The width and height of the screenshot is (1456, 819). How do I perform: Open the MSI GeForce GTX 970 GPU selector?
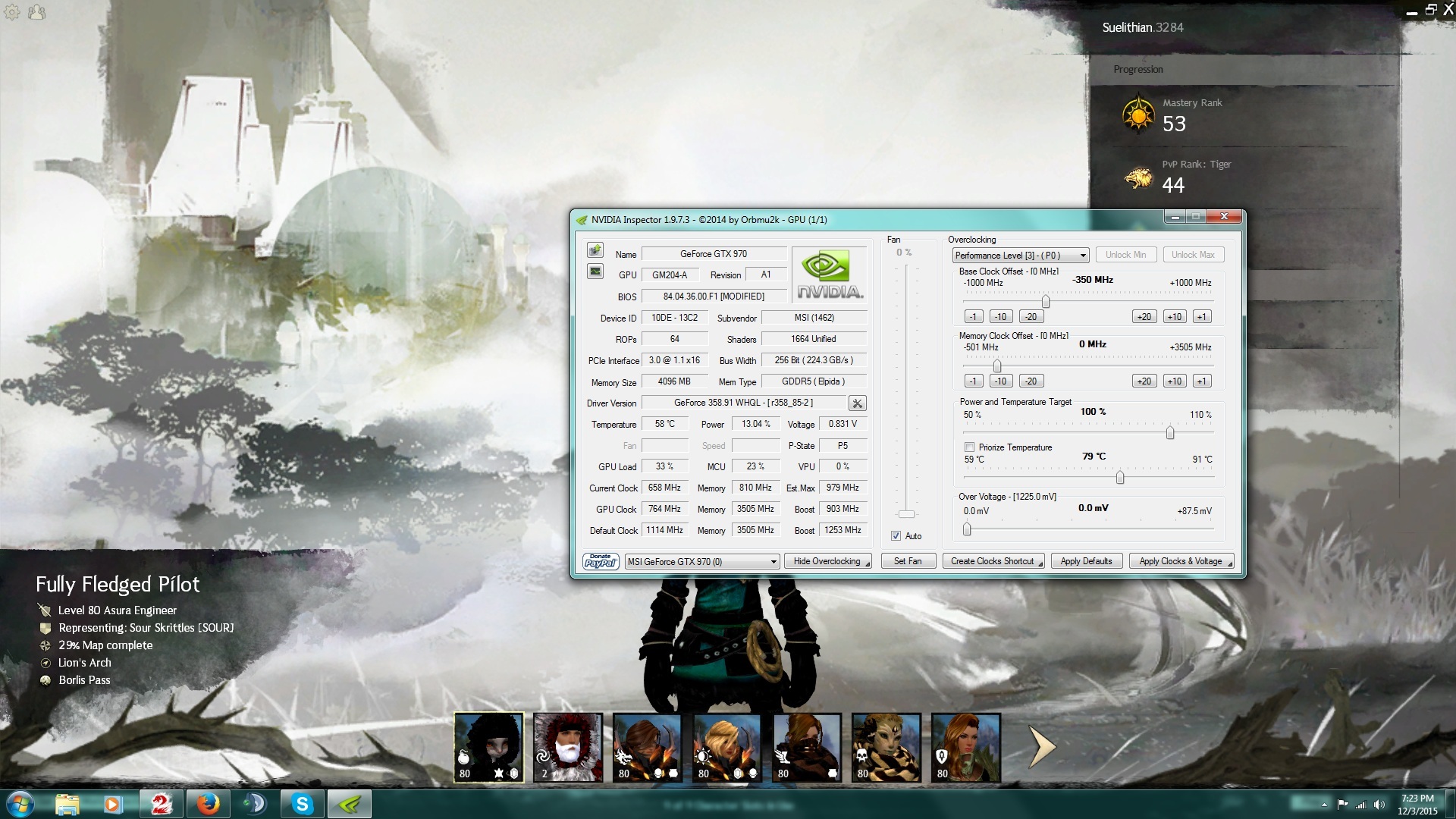tap(702, 561)
